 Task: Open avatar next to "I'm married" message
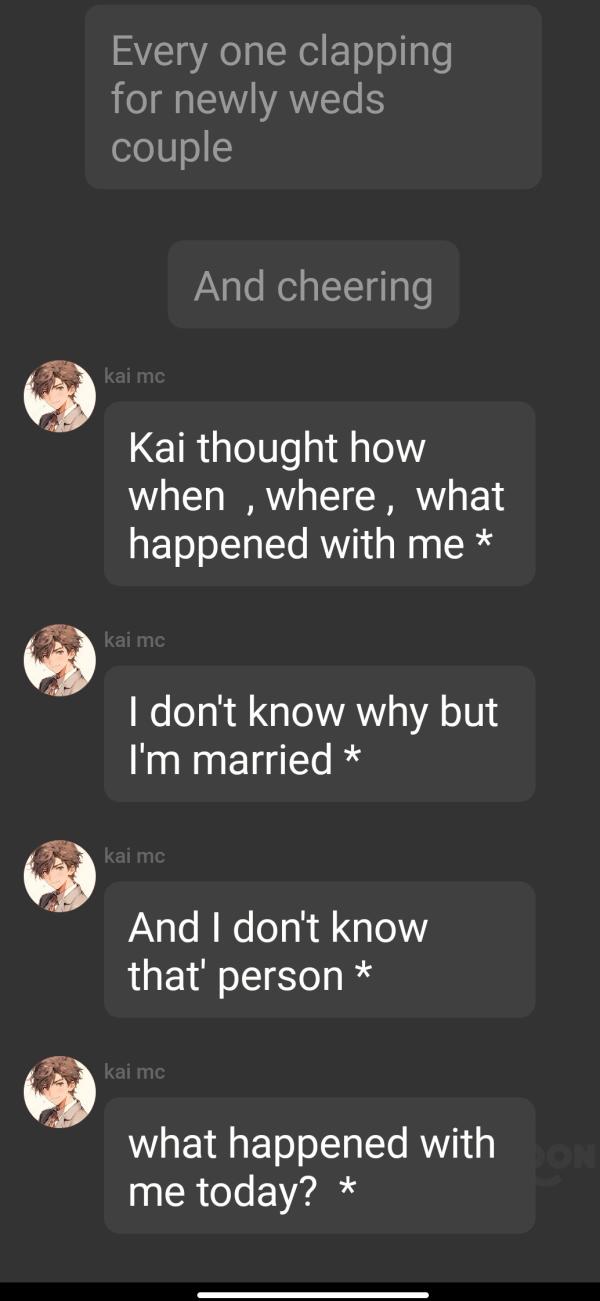pyautogui.click(x=60, y=660)
